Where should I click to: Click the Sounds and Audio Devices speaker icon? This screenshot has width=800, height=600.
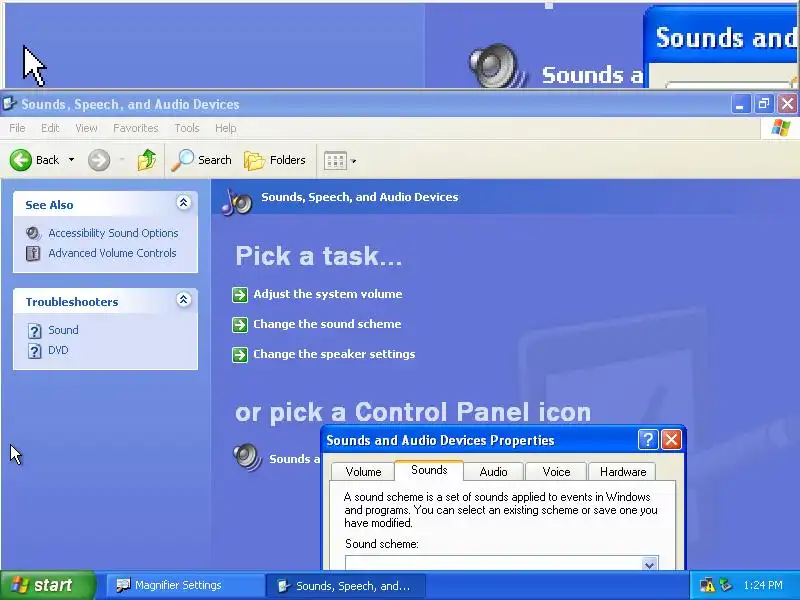click(247, 457)
